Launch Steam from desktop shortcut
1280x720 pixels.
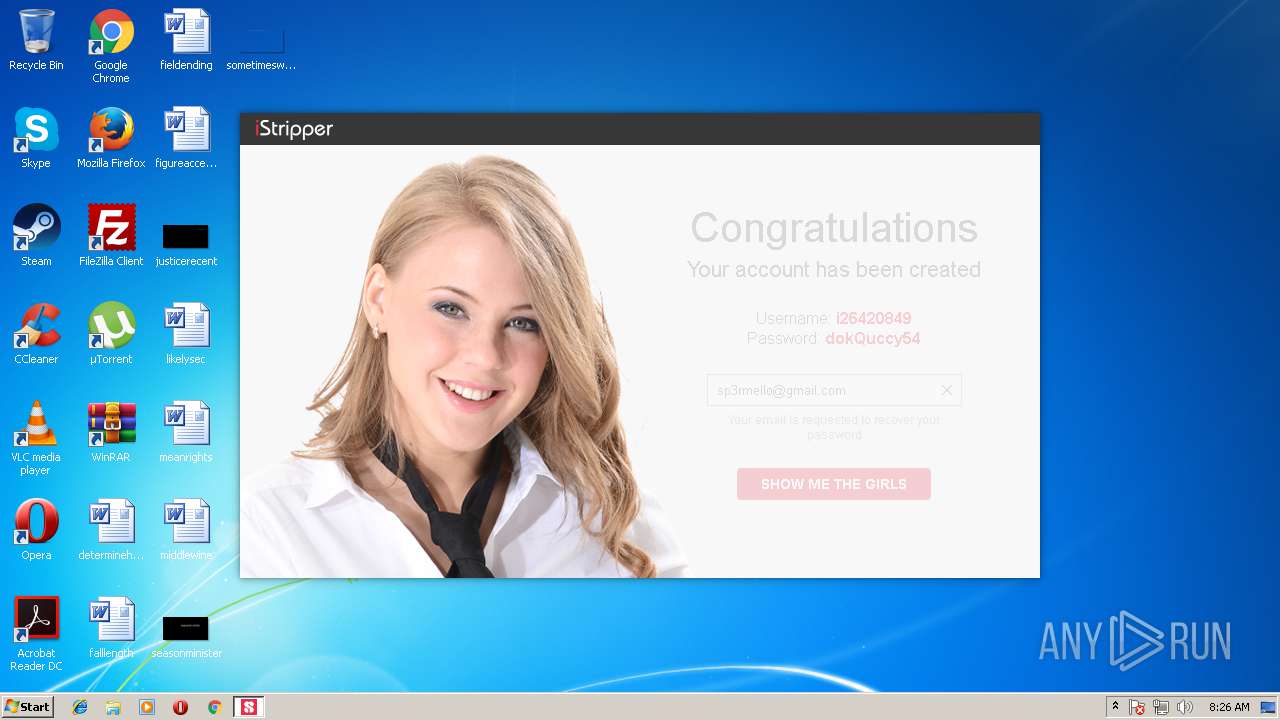click(x=36, y=236)
